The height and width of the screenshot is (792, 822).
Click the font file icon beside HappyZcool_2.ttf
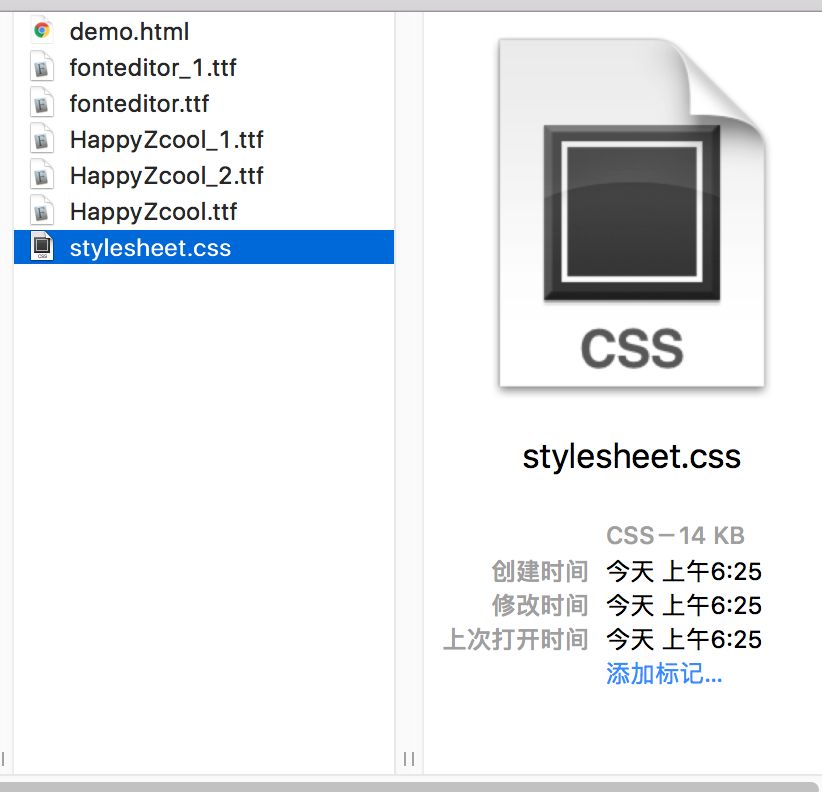point(42,175)
